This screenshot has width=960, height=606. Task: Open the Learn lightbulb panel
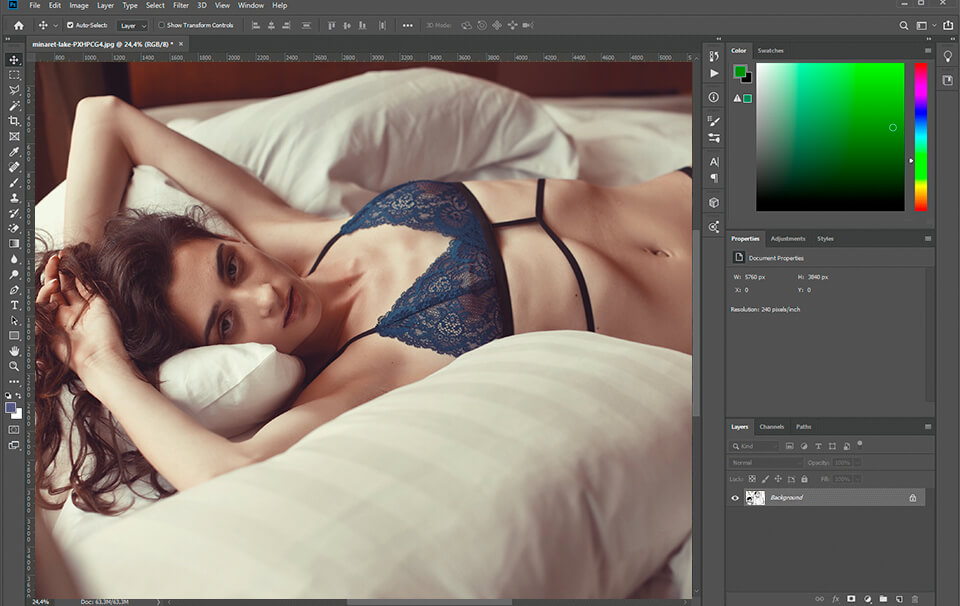pyautogui.click(x=948, y=56)
